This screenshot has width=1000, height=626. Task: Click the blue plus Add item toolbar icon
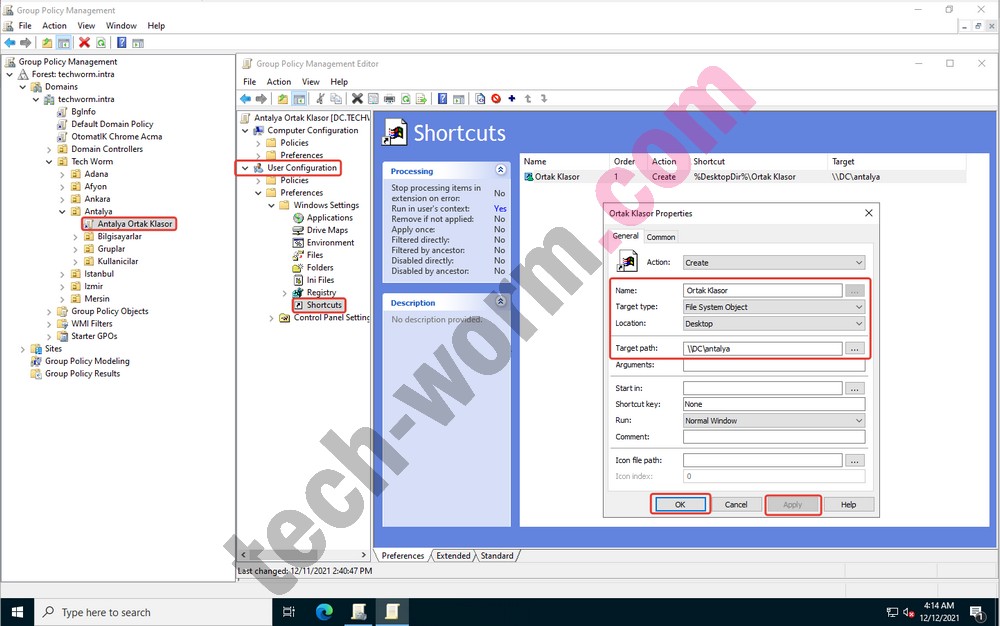(512, 99)
